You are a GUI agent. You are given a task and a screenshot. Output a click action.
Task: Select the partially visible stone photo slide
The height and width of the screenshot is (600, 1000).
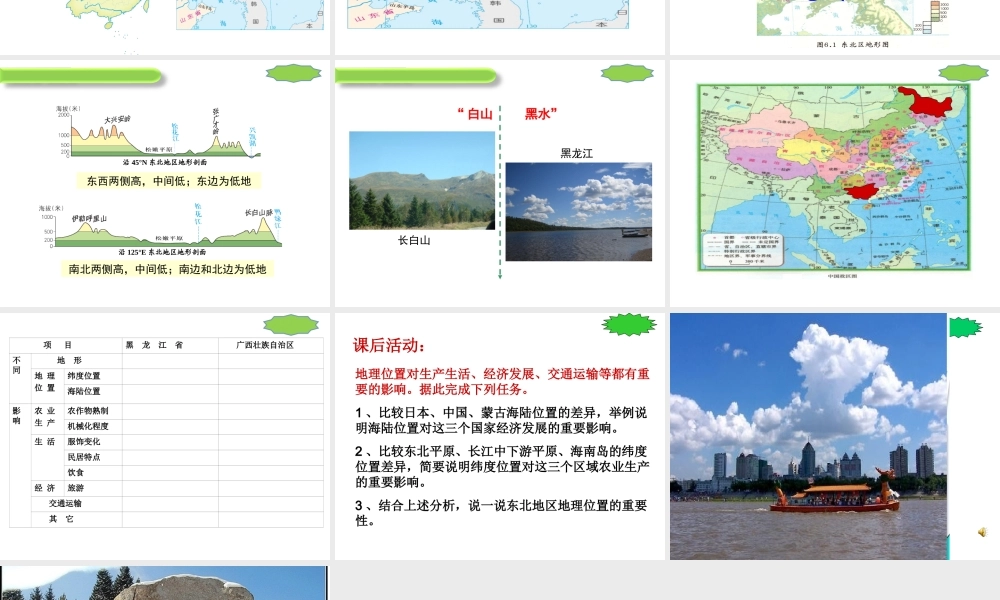164,583
